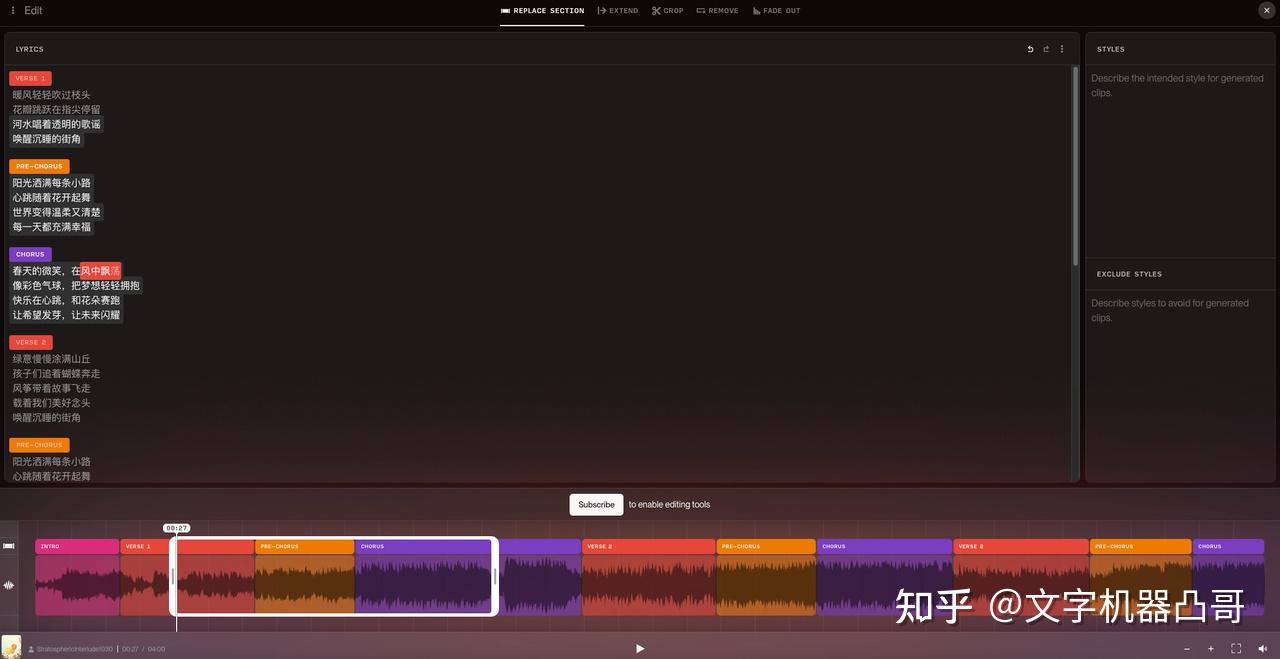Click the Undo arrow above the lyrics
The image size is (1280, 659).
(x=1030, y=48)
